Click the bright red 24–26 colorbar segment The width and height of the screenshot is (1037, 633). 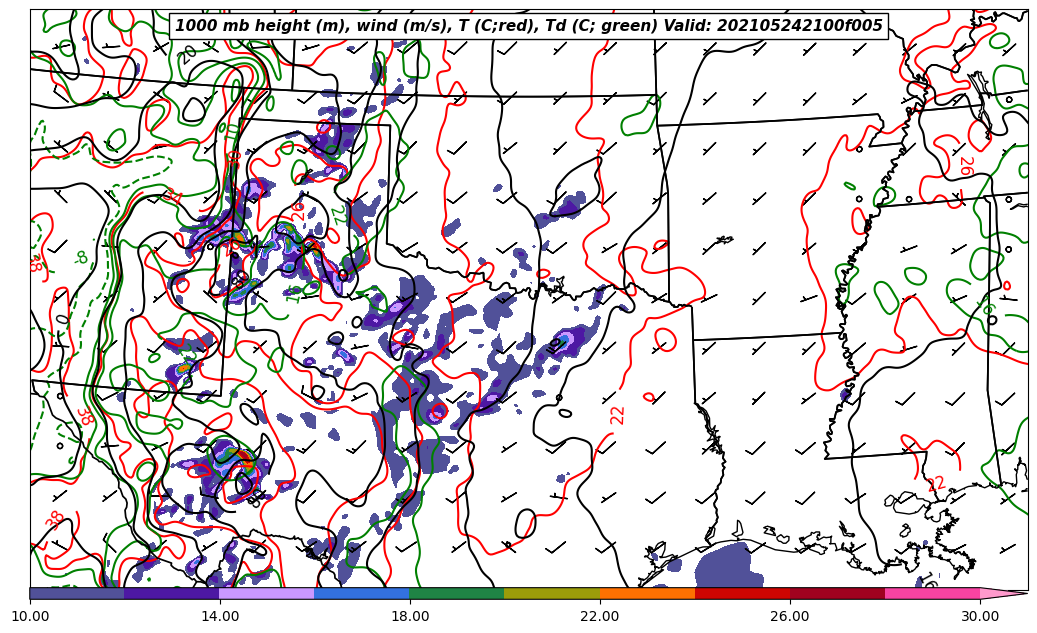(x=742, y=593)
